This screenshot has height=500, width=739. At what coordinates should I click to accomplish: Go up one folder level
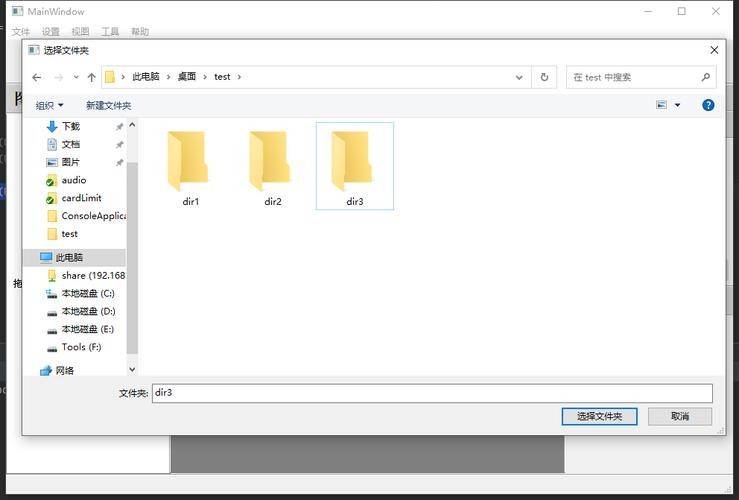coord(91,77)
